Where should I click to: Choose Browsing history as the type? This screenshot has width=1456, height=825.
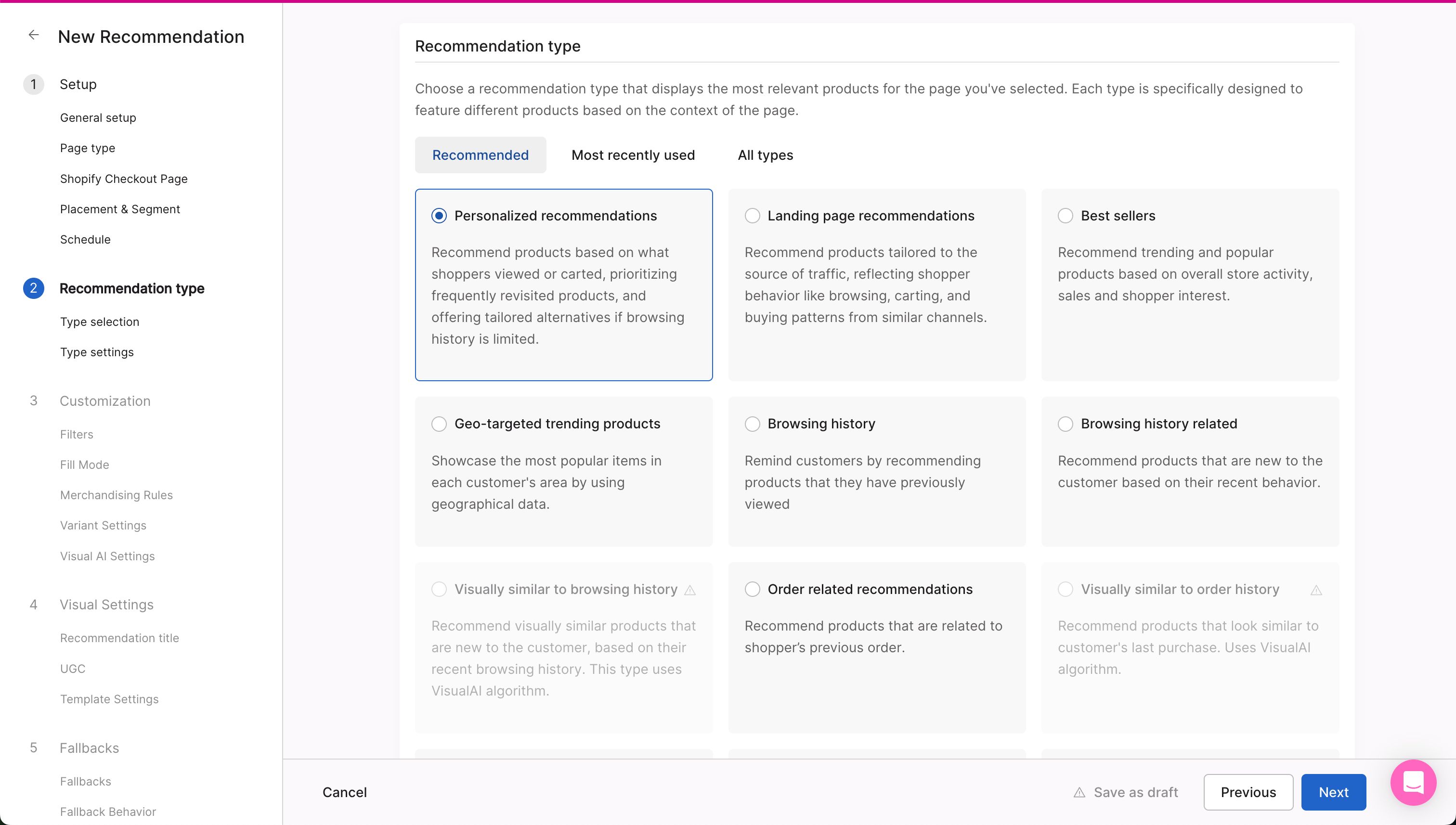pyautogui.click(x=752, y=423)
